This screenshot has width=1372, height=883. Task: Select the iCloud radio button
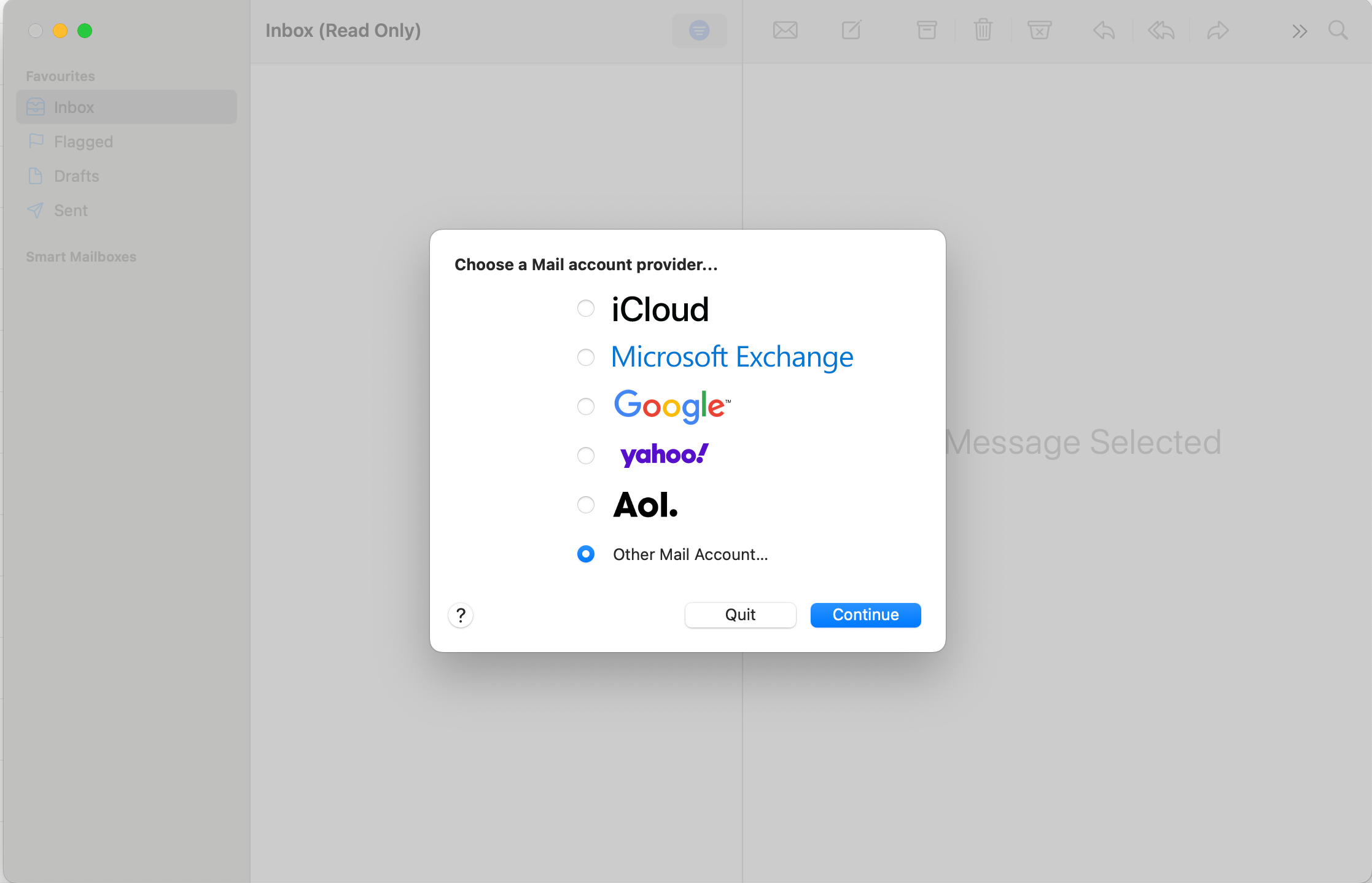coord(586,308)
